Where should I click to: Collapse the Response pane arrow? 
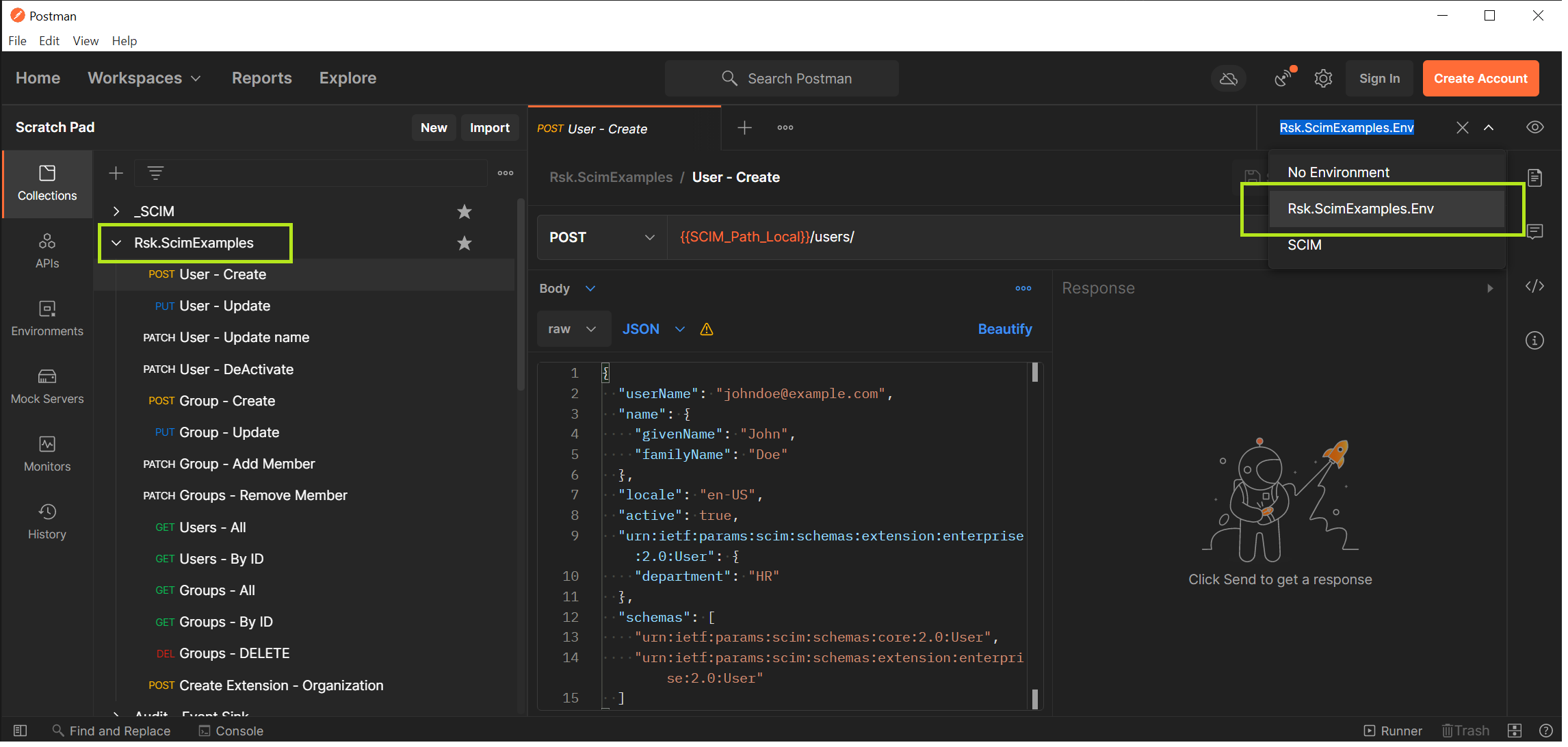coord(1490,289)
